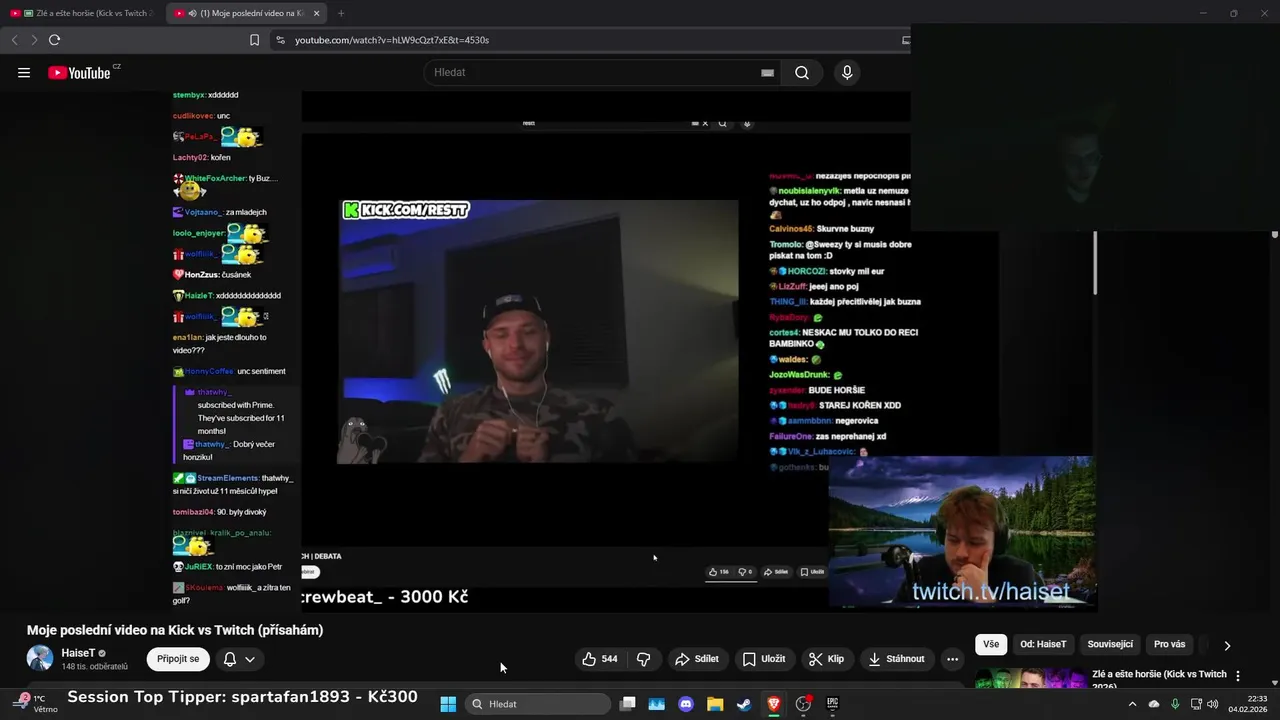Screen dimensions: 1280x720
Task: Start voice search with the microphone
Action: point(847,73)
